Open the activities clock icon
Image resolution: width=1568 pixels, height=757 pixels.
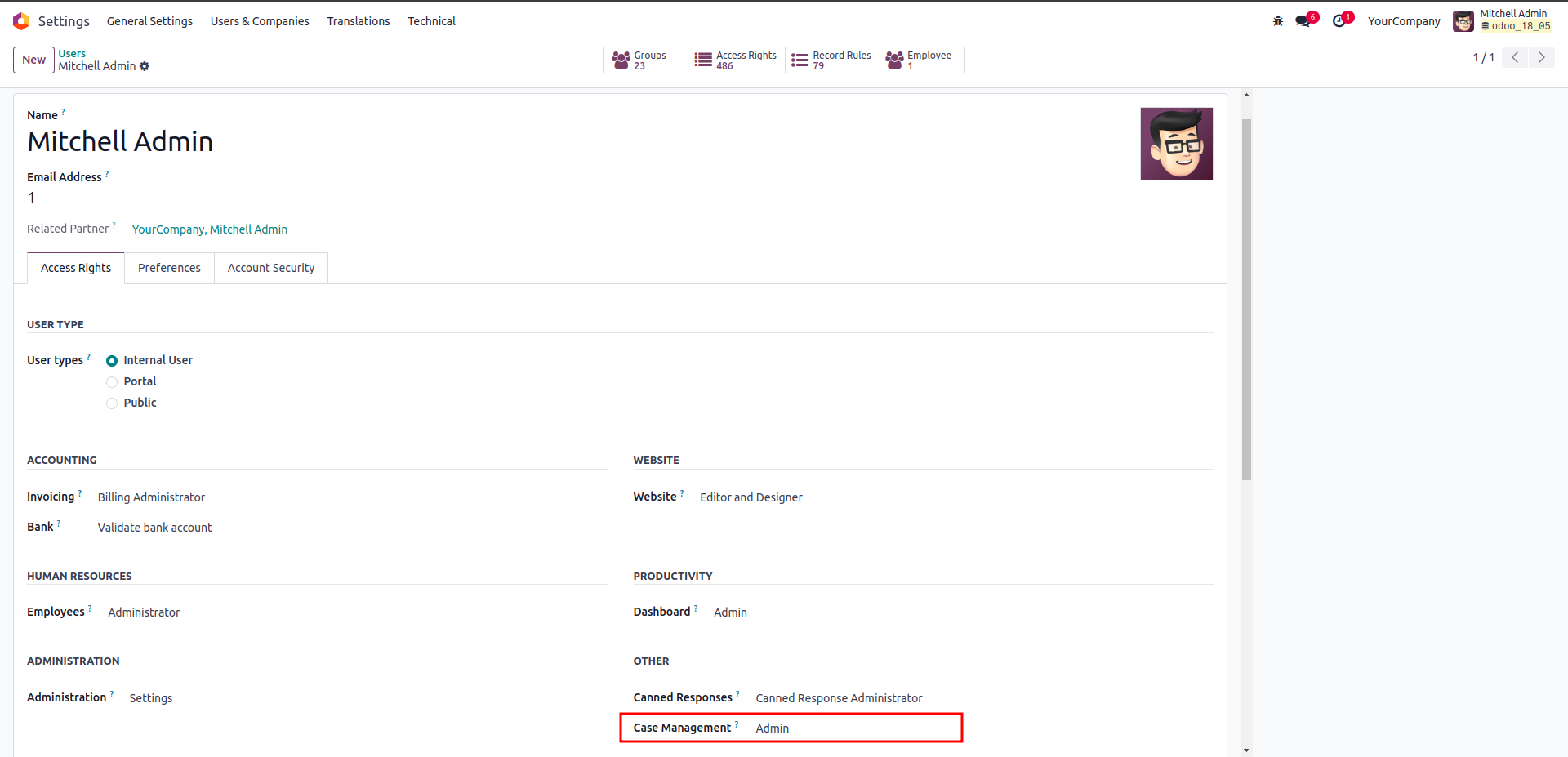1341,20
